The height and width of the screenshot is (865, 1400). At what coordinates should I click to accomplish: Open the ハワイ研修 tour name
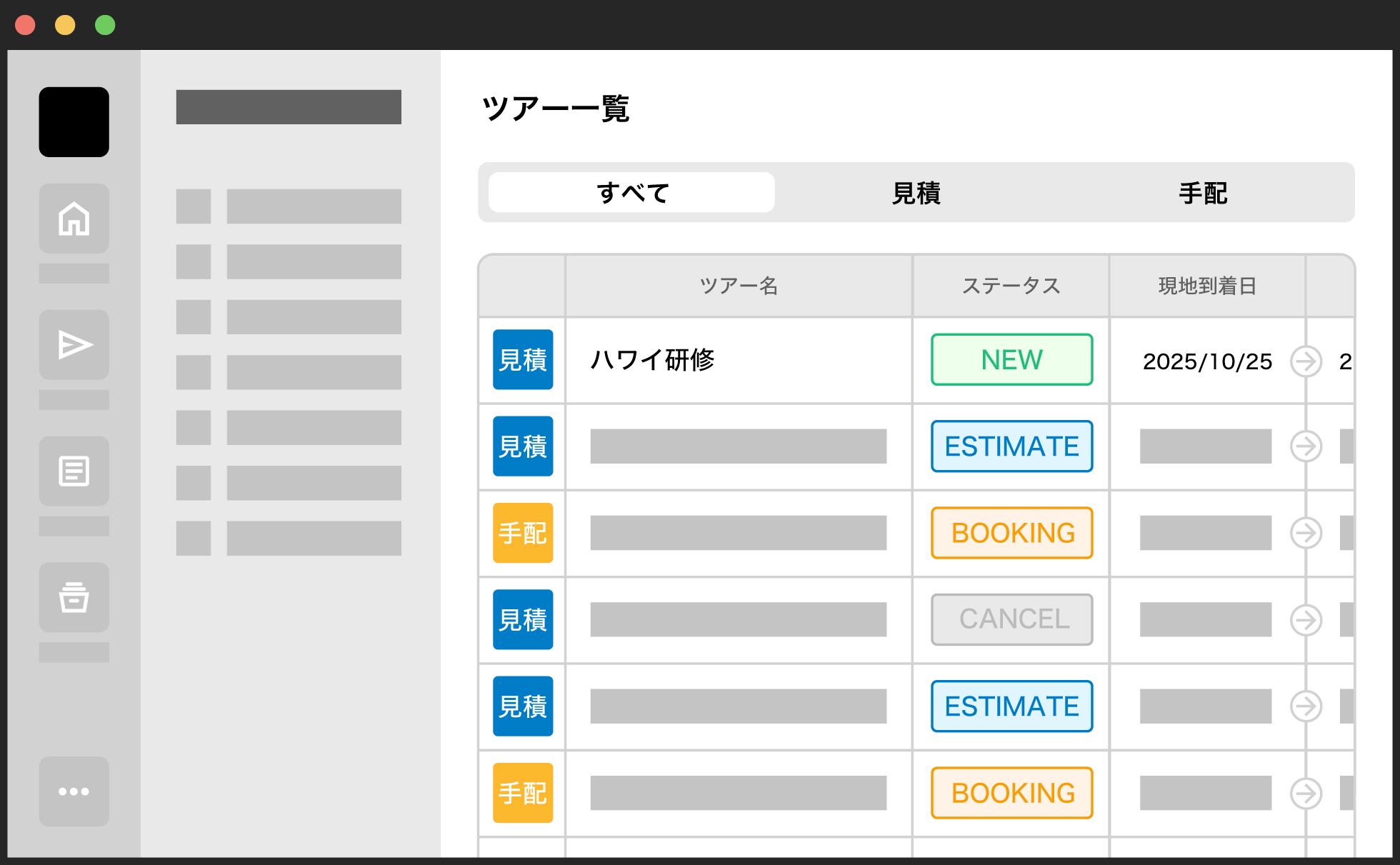pos(652,360)
